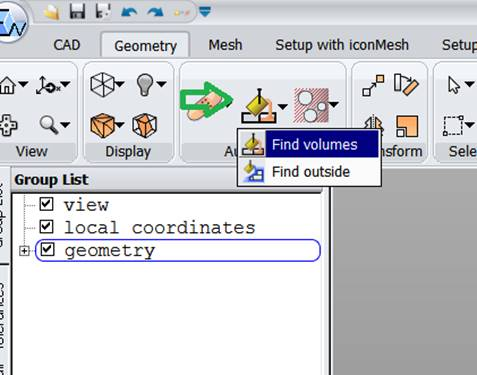
Task: Undo the last action
Action: point(129,12)
